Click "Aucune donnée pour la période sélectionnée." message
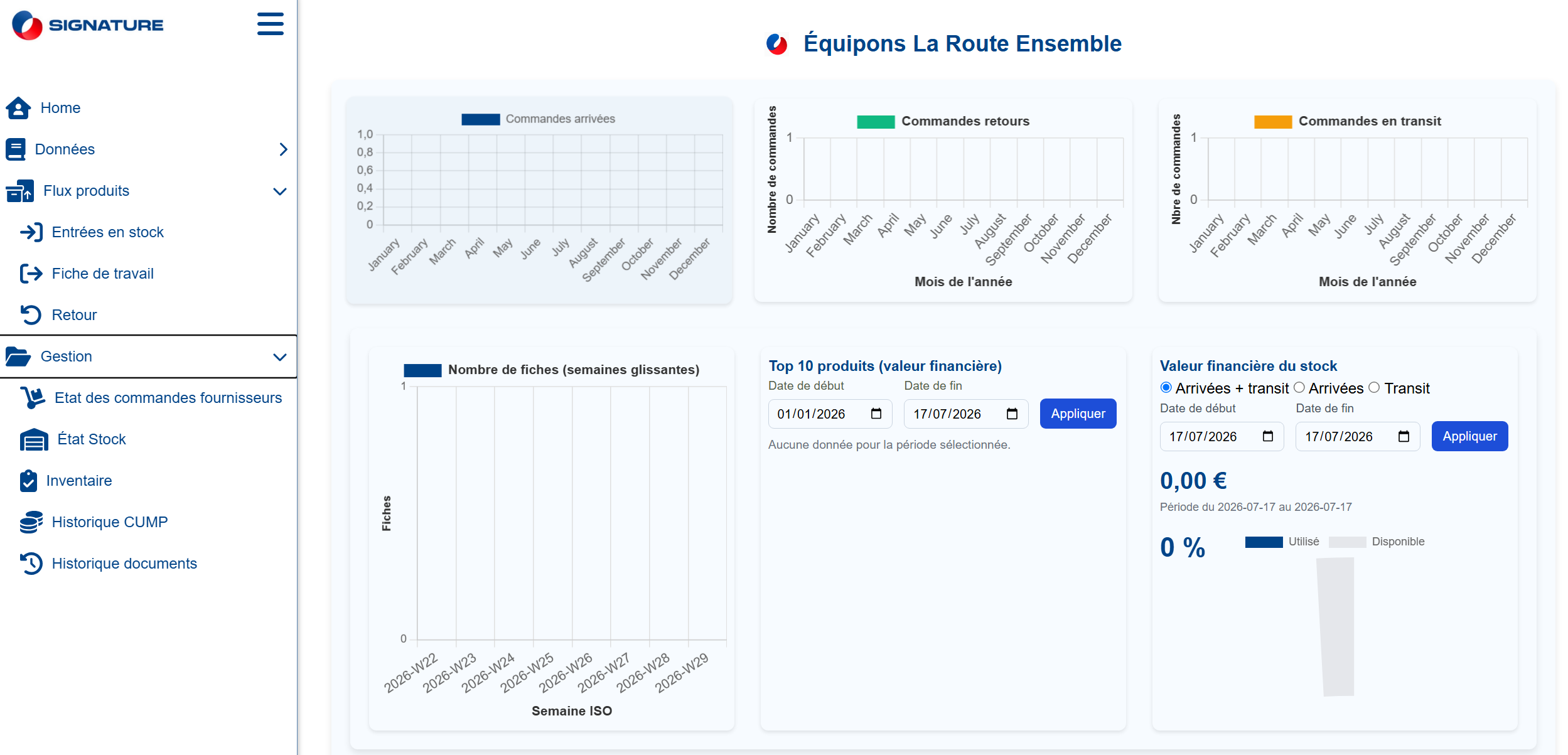The width and height of the screenshot is (1568, 755). click(x=889, y=445)
